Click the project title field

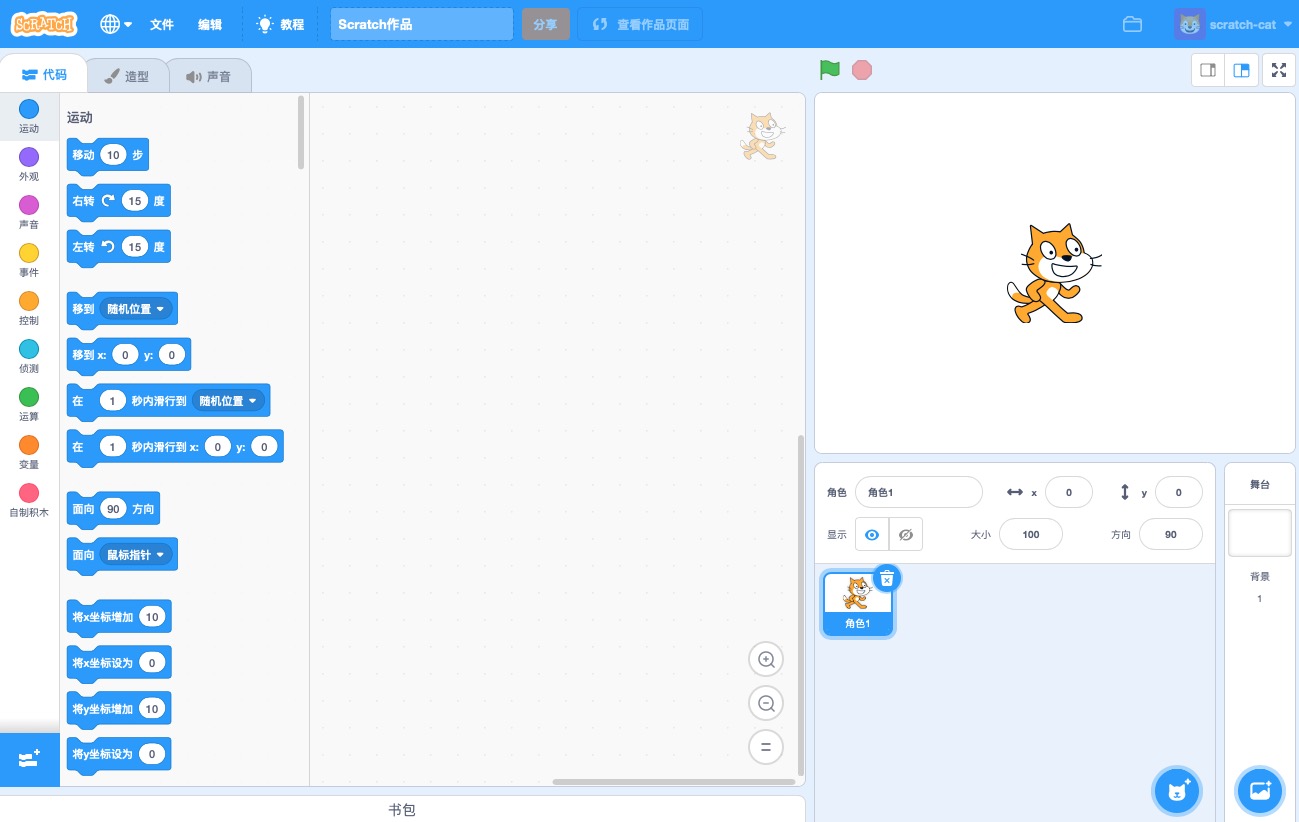coord(422,24)
